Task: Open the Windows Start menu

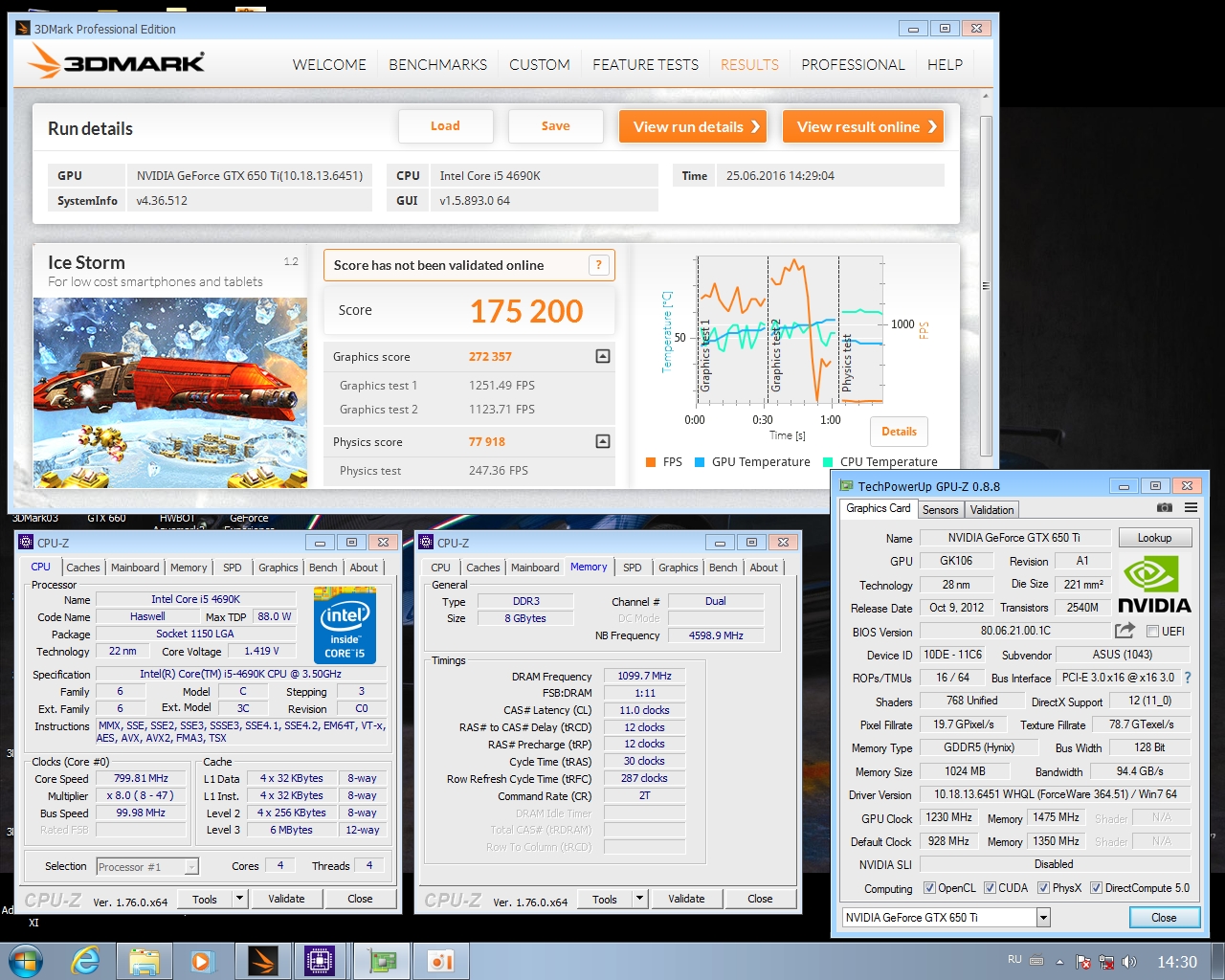Action: pyautogui.click(x=26, y=961)
